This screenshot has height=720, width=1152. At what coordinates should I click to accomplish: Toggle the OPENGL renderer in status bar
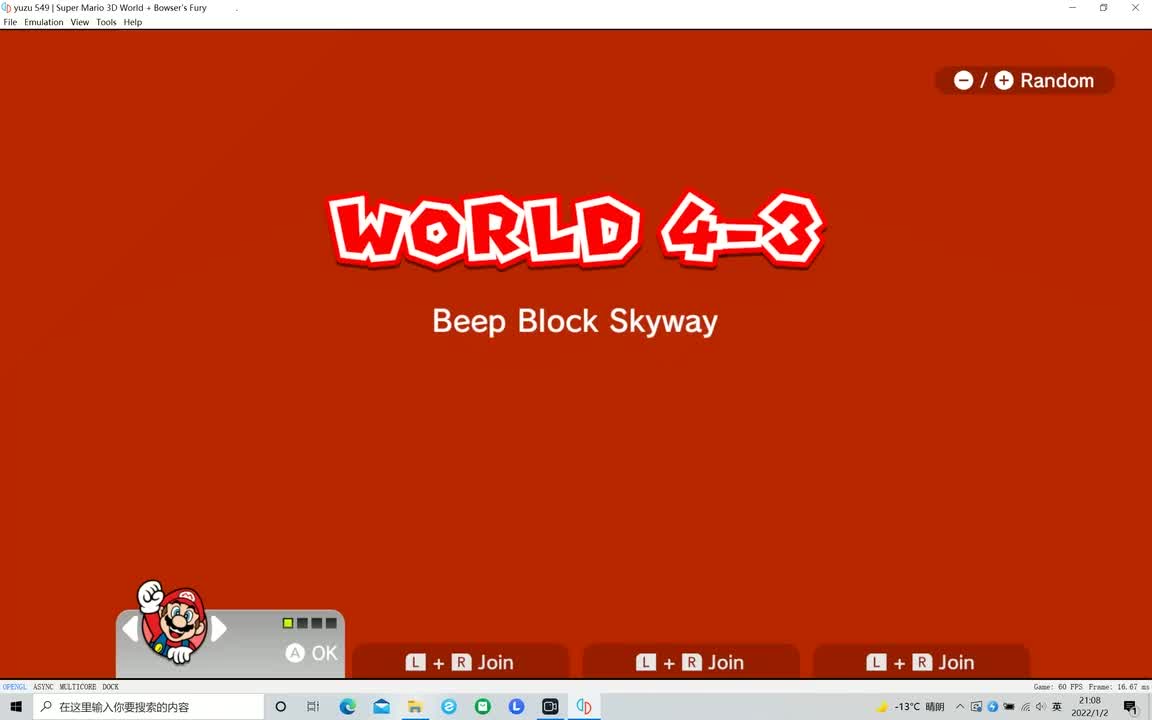coord(15,687)
